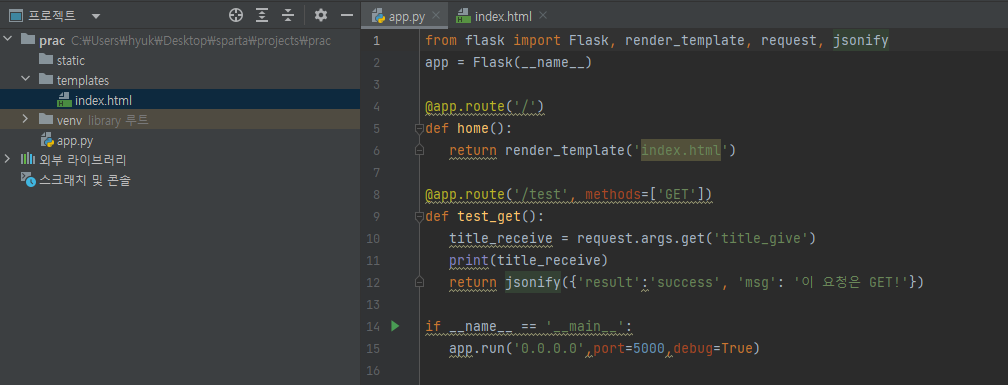Click the 'title_give' string on line 10
The image size is (1008, 385).
pyautogui.click(x=760, y=238)
